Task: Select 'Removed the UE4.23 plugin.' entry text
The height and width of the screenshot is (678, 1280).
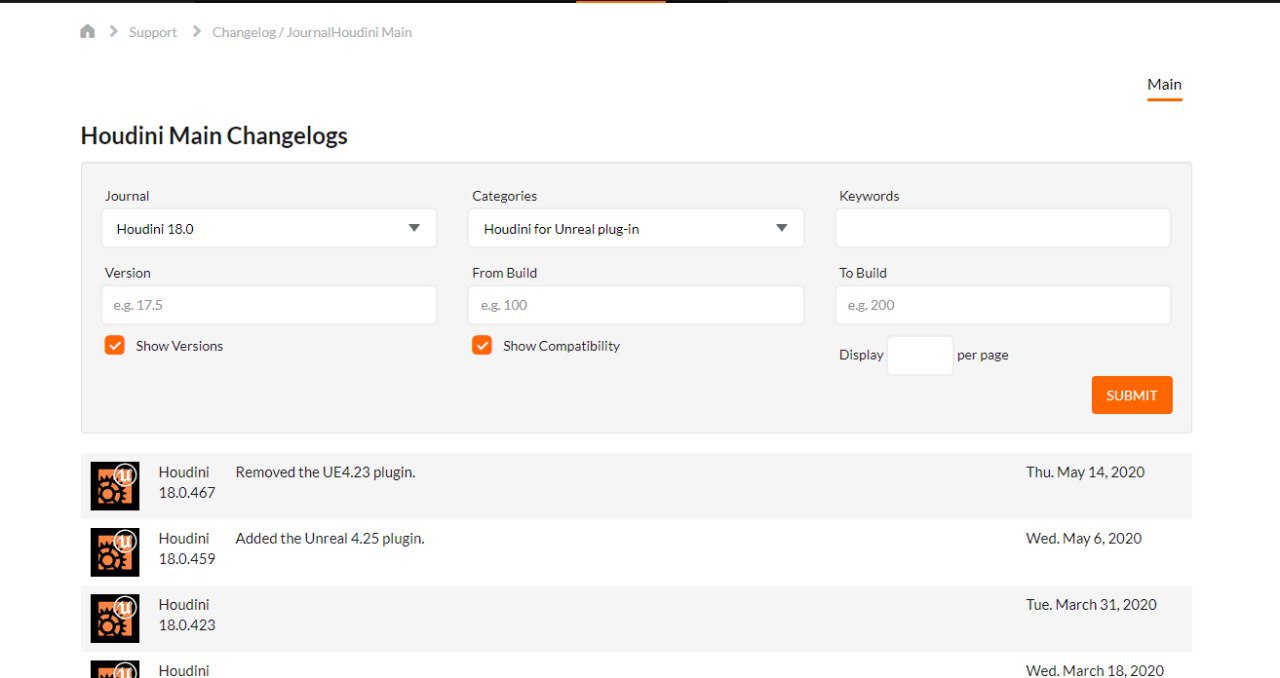Action: pos(325,472)
